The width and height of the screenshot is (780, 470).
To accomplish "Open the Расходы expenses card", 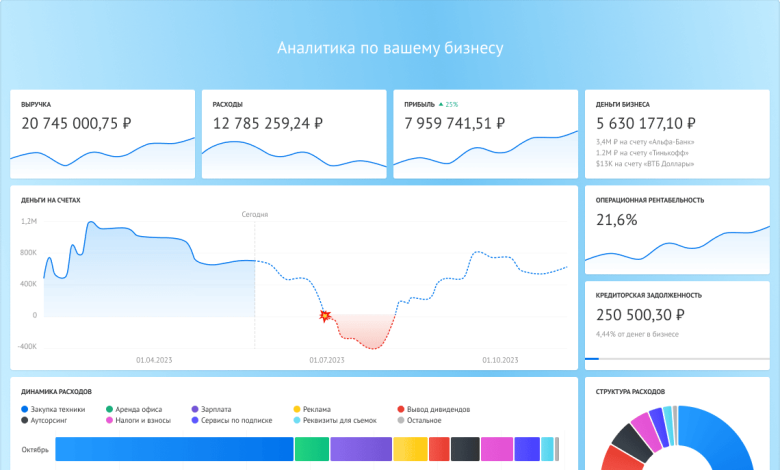I will click(x=294, y=134).
